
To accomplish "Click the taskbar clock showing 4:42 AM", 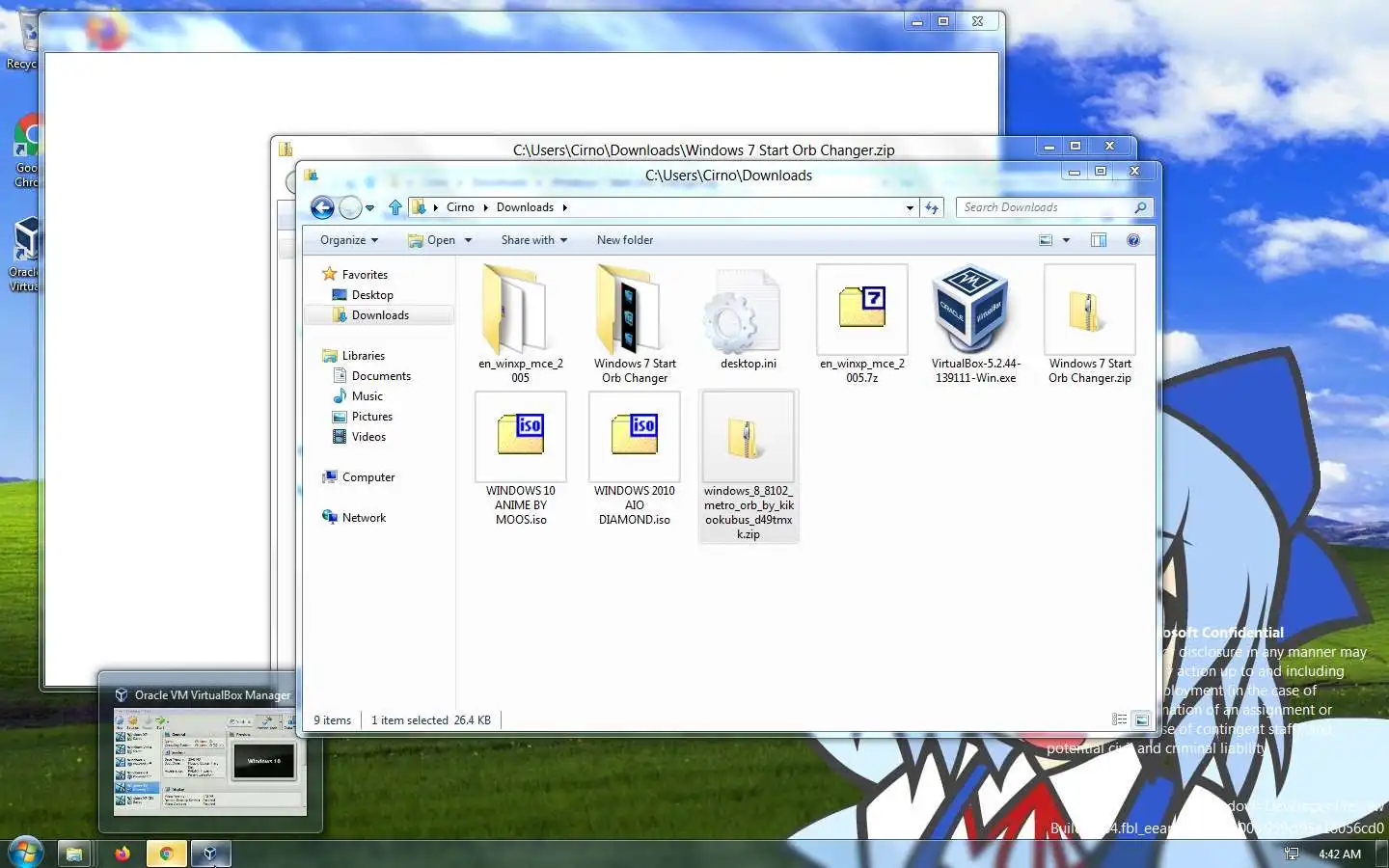I will [x=1340, y=854].
